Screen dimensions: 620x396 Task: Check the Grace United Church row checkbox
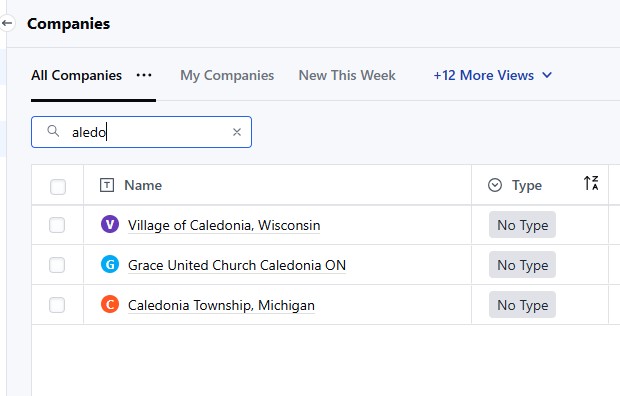click(57, 265)
